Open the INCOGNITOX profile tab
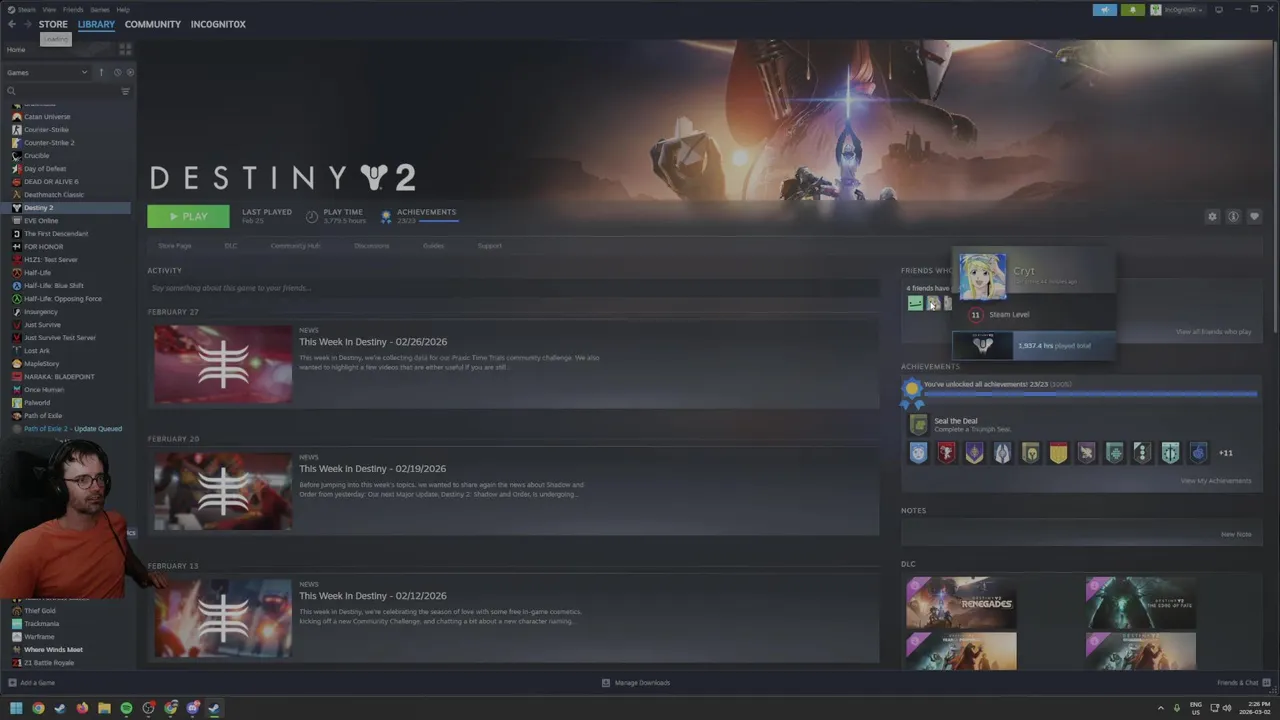This screenshot has width=1280, height=720. pyautogui.click(x=218, y=24)
